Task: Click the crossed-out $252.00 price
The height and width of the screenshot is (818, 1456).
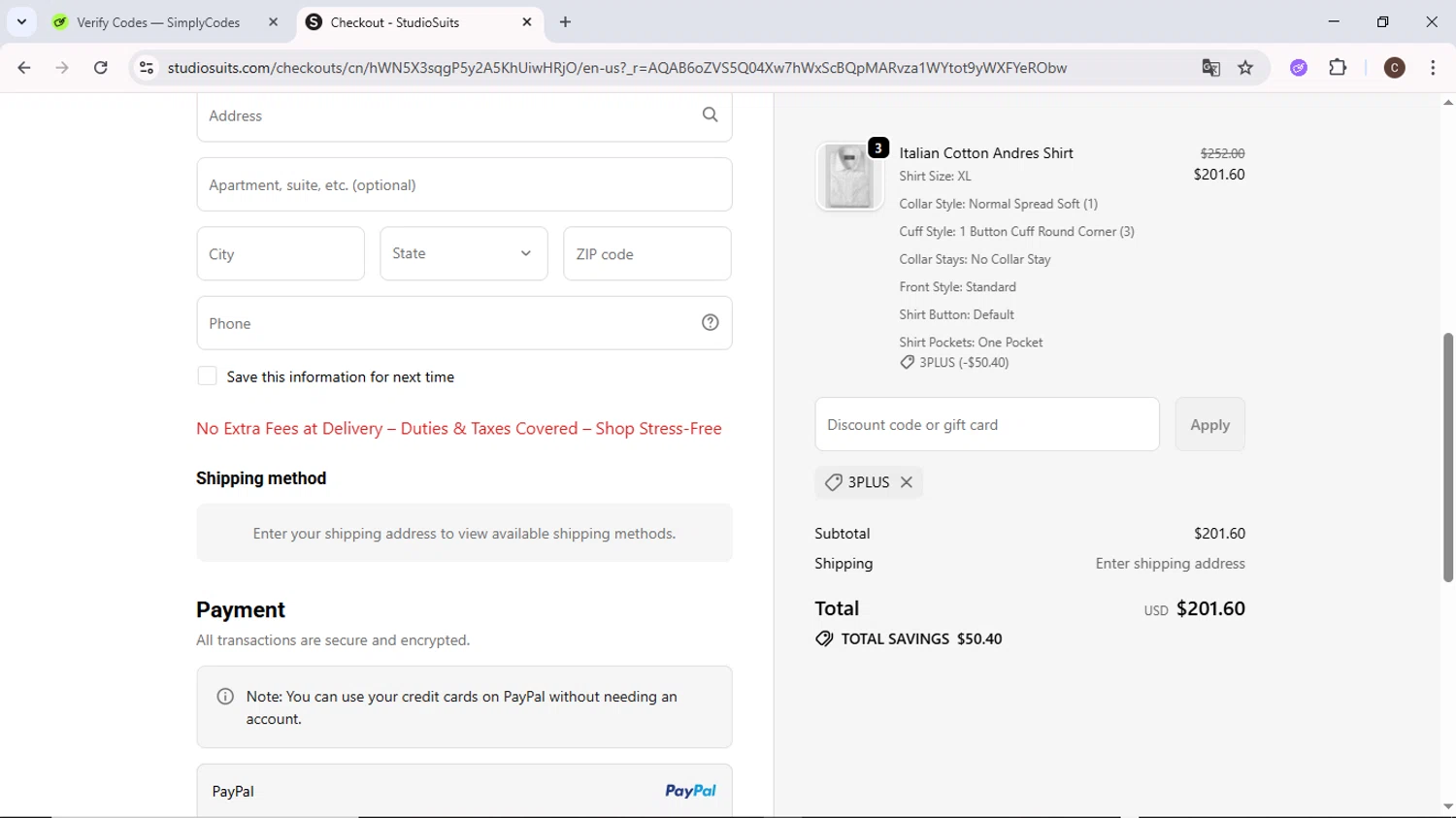Action: pyautogui.click(x=1222, y=153)
